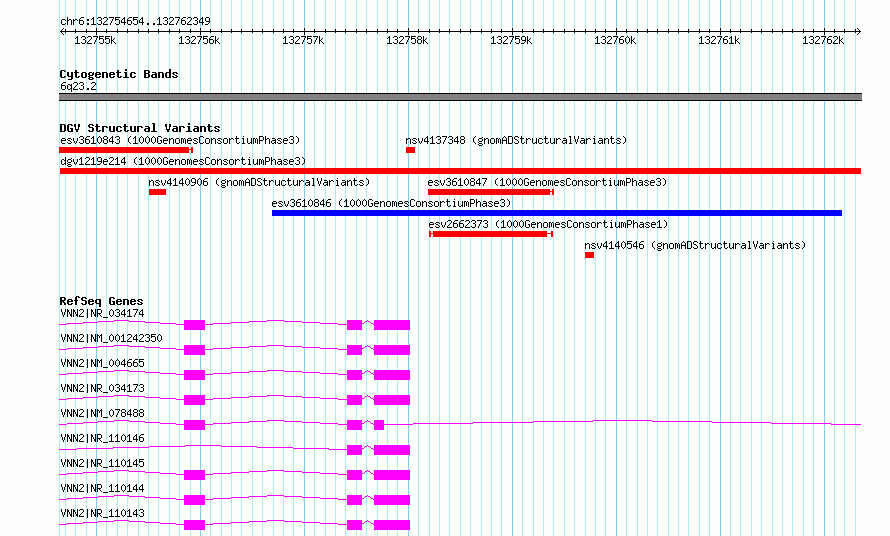Open the DGV Structural Variants track heading
890x536 pixels.
[139, 128]
